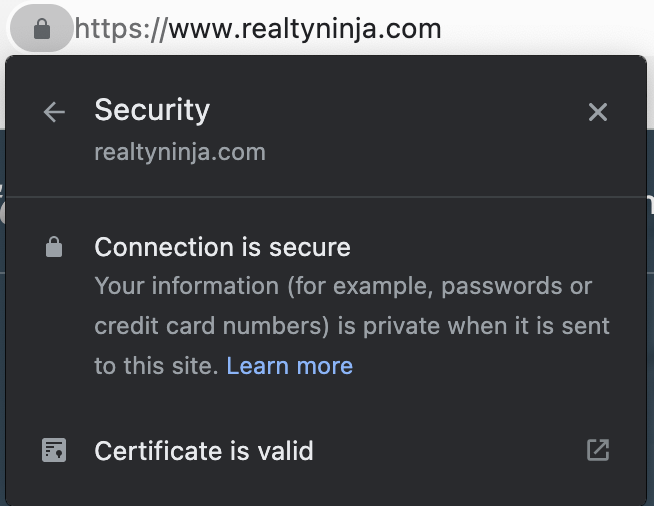Click the divider line below realtyninja.com subtitle
Viewport: 654px width, 506px height.
click(x=326, y=196)
